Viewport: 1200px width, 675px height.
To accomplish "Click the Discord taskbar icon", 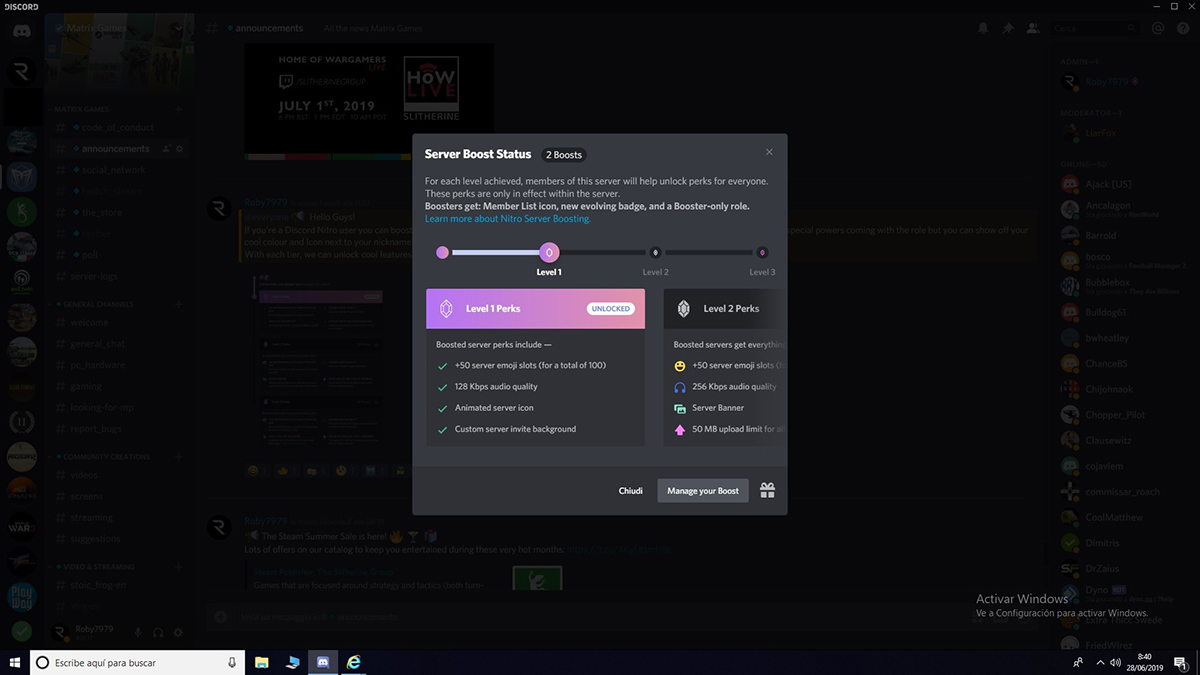I will point(323,662).
